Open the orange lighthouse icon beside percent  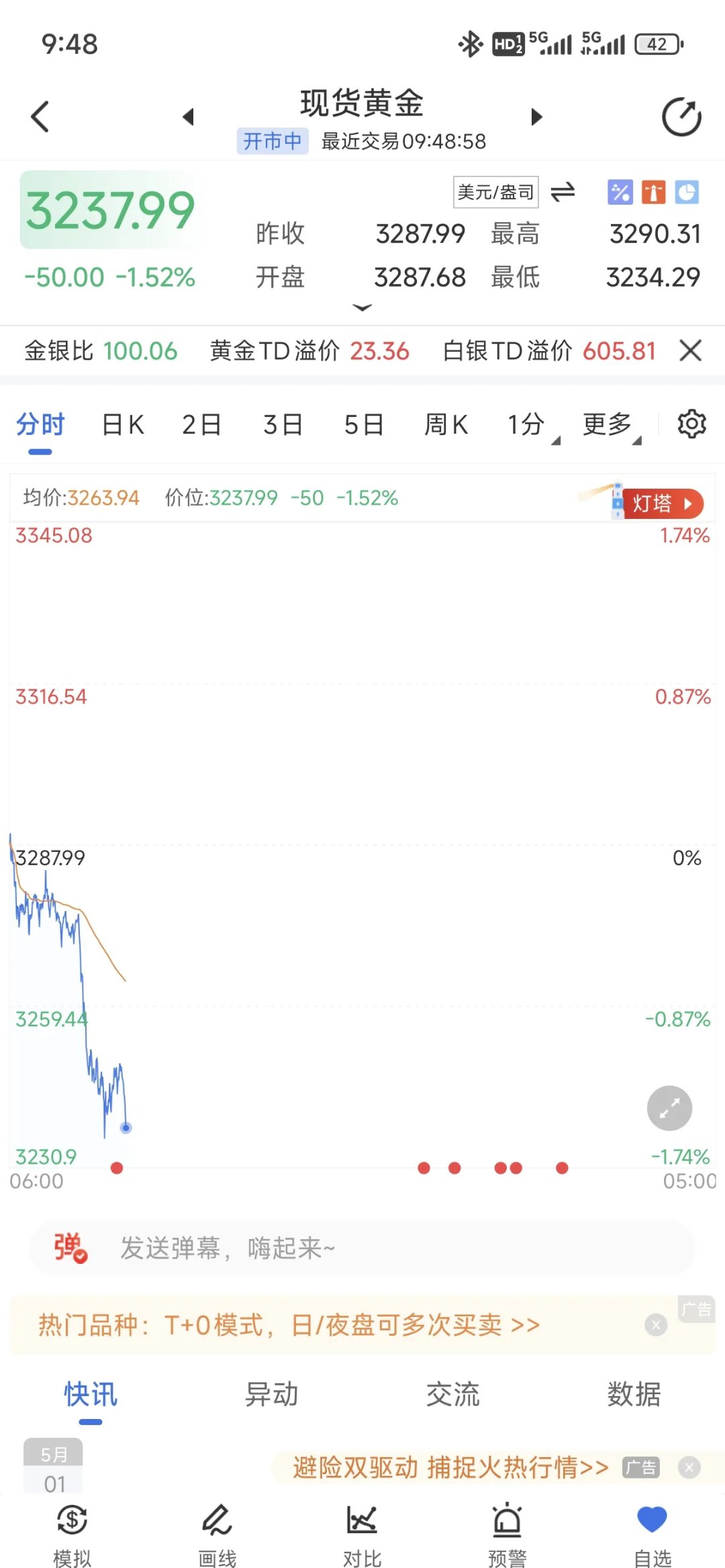click(x=653, y=193)
